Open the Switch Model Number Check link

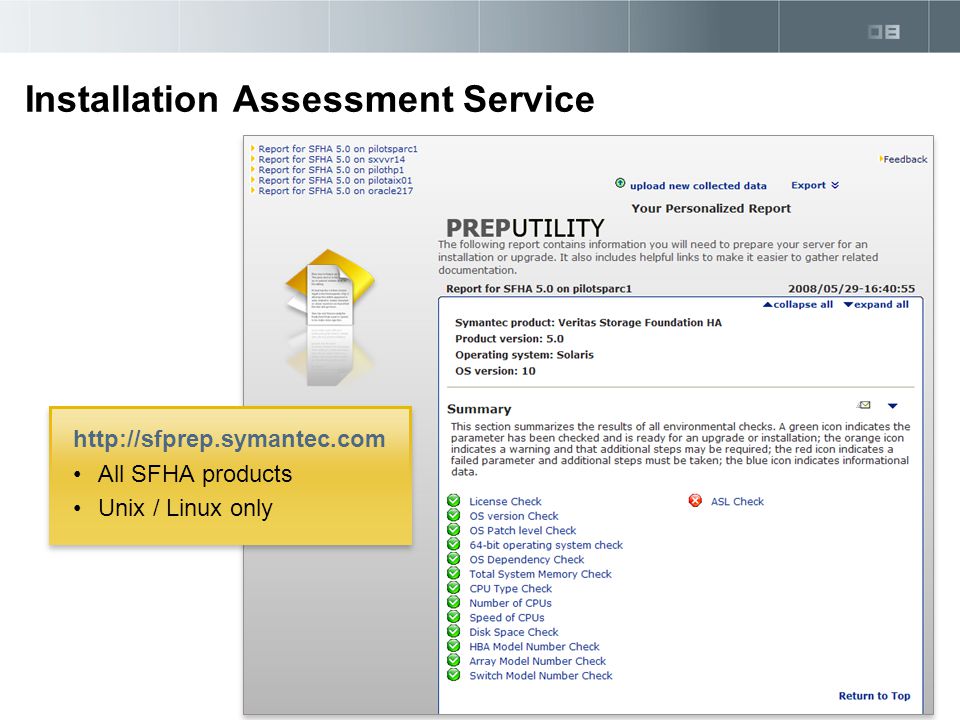tap(541, 676)
